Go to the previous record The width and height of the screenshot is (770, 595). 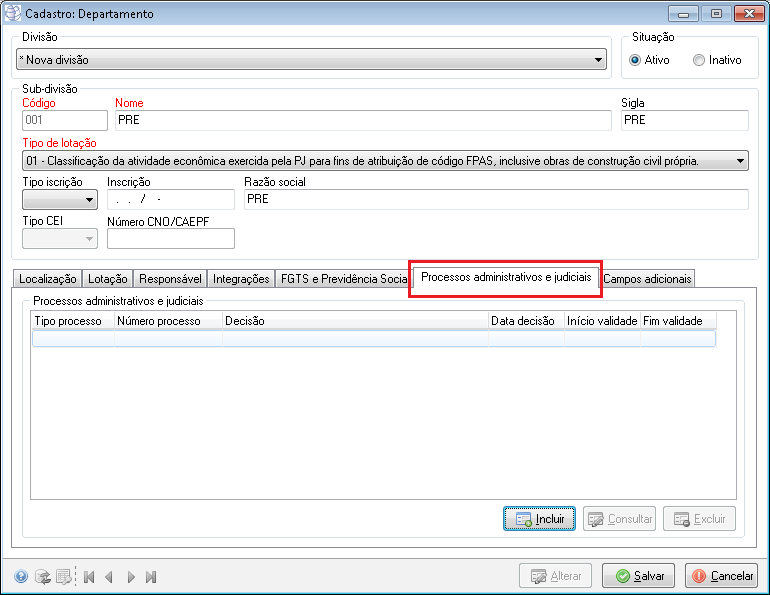(109, 577)
